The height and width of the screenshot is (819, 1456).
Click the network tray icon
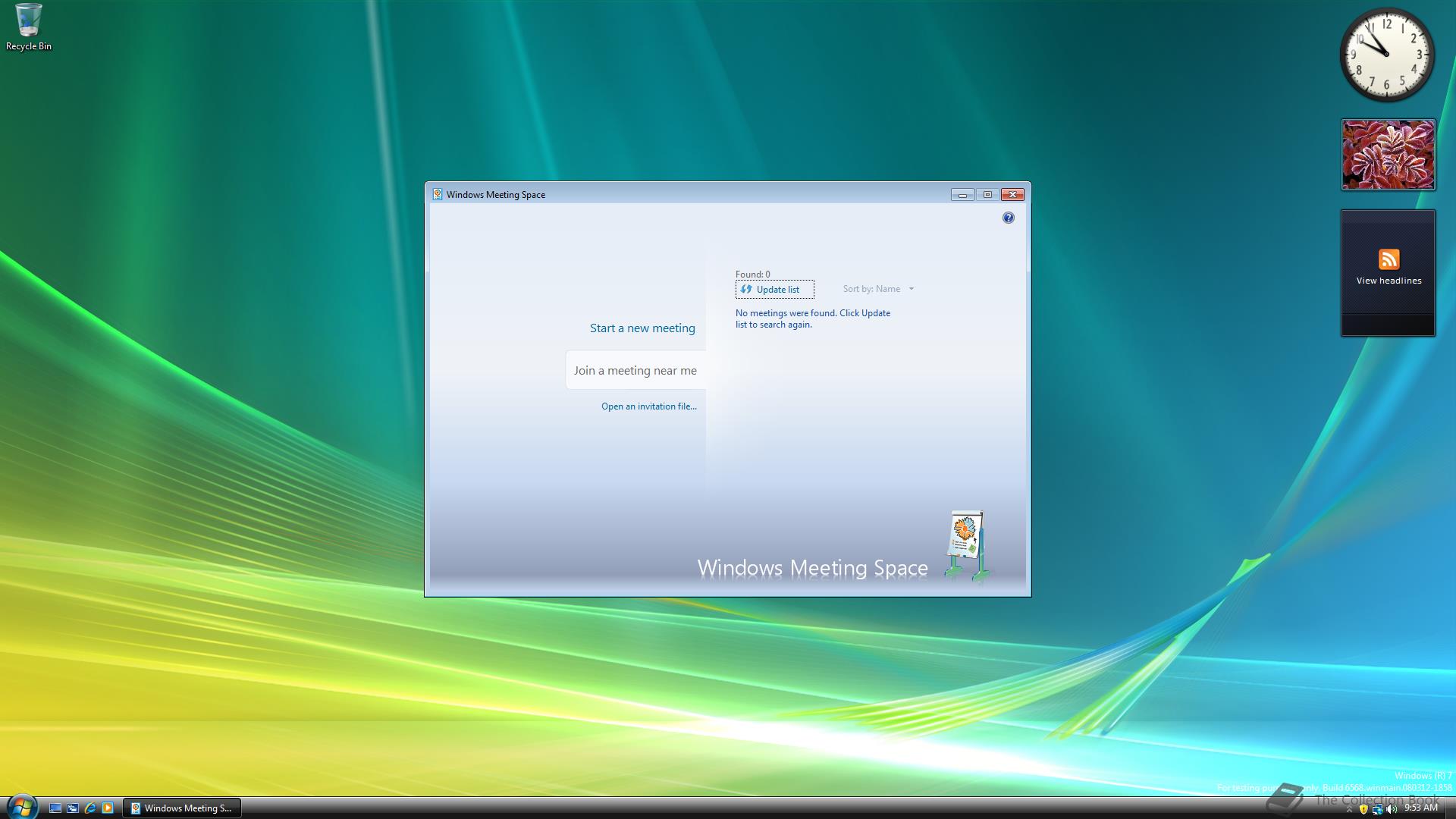pyautogui.click(x=1377, y=809)
